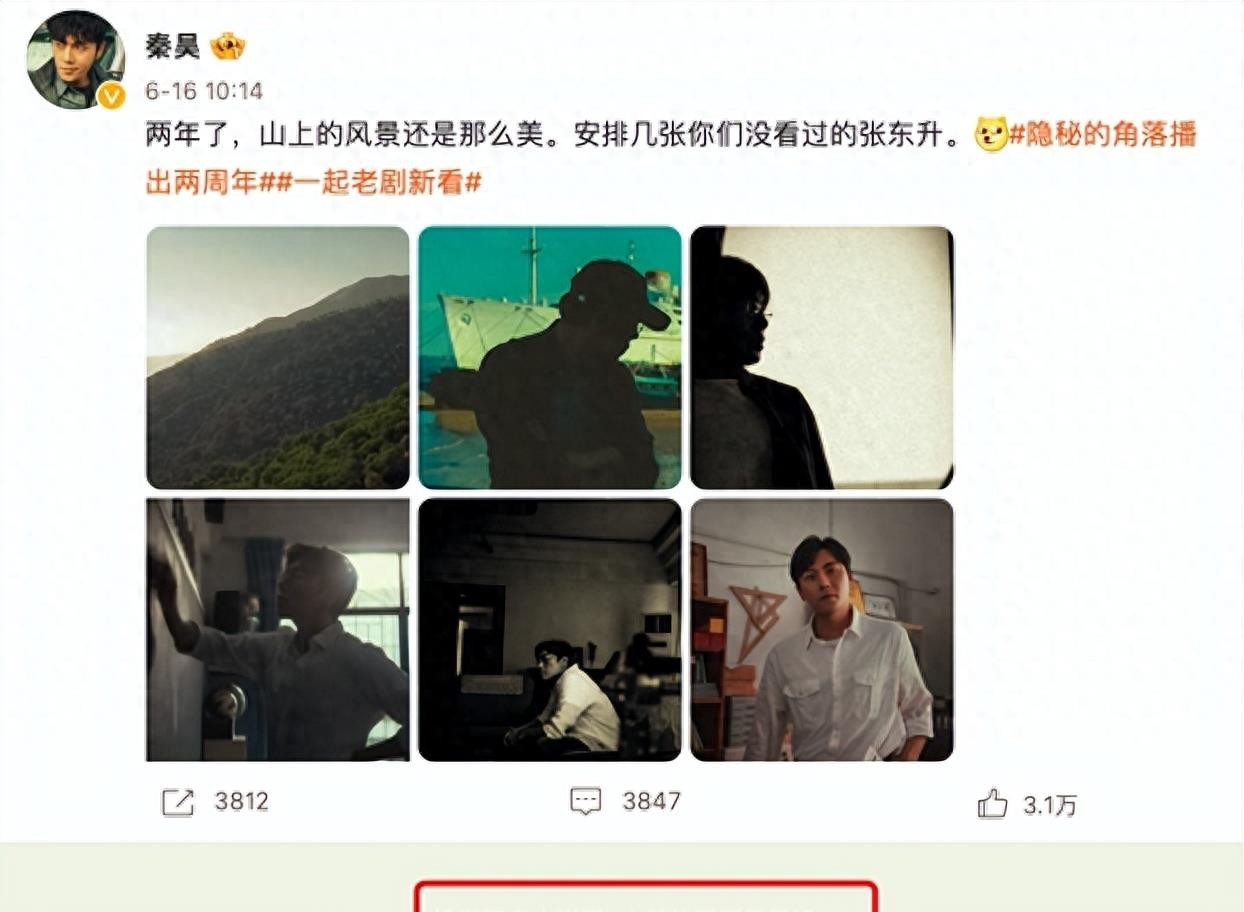Click the yellow verified badge on avatar

111,95
